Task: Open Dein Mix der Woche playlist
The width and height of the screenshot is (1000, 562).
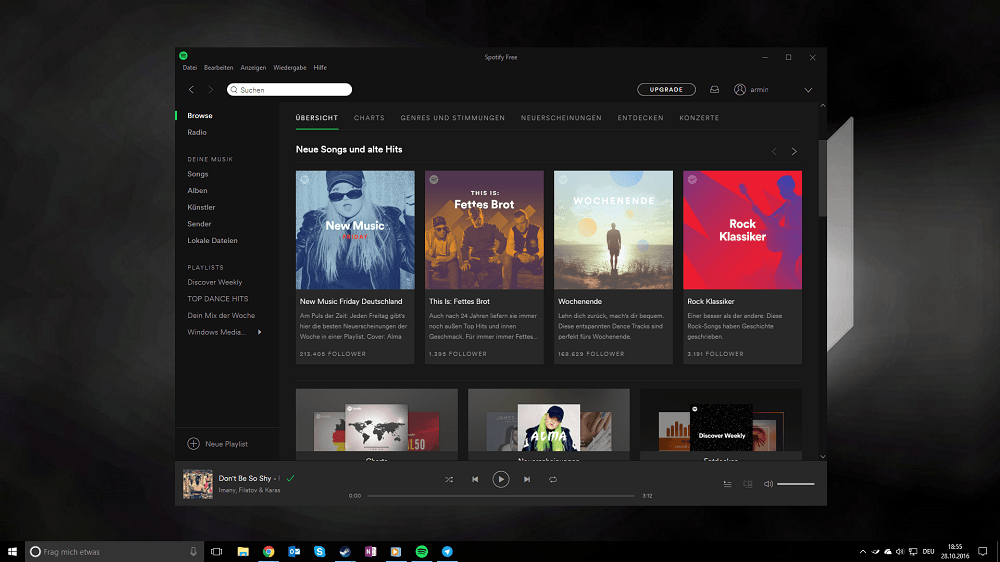Action: tap(221, 315)
